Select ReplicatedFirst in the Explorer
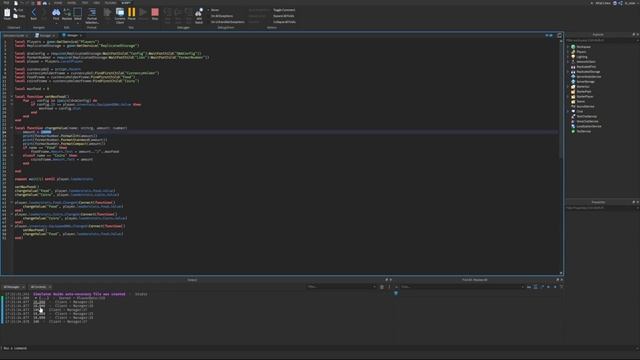 (586, 67)
